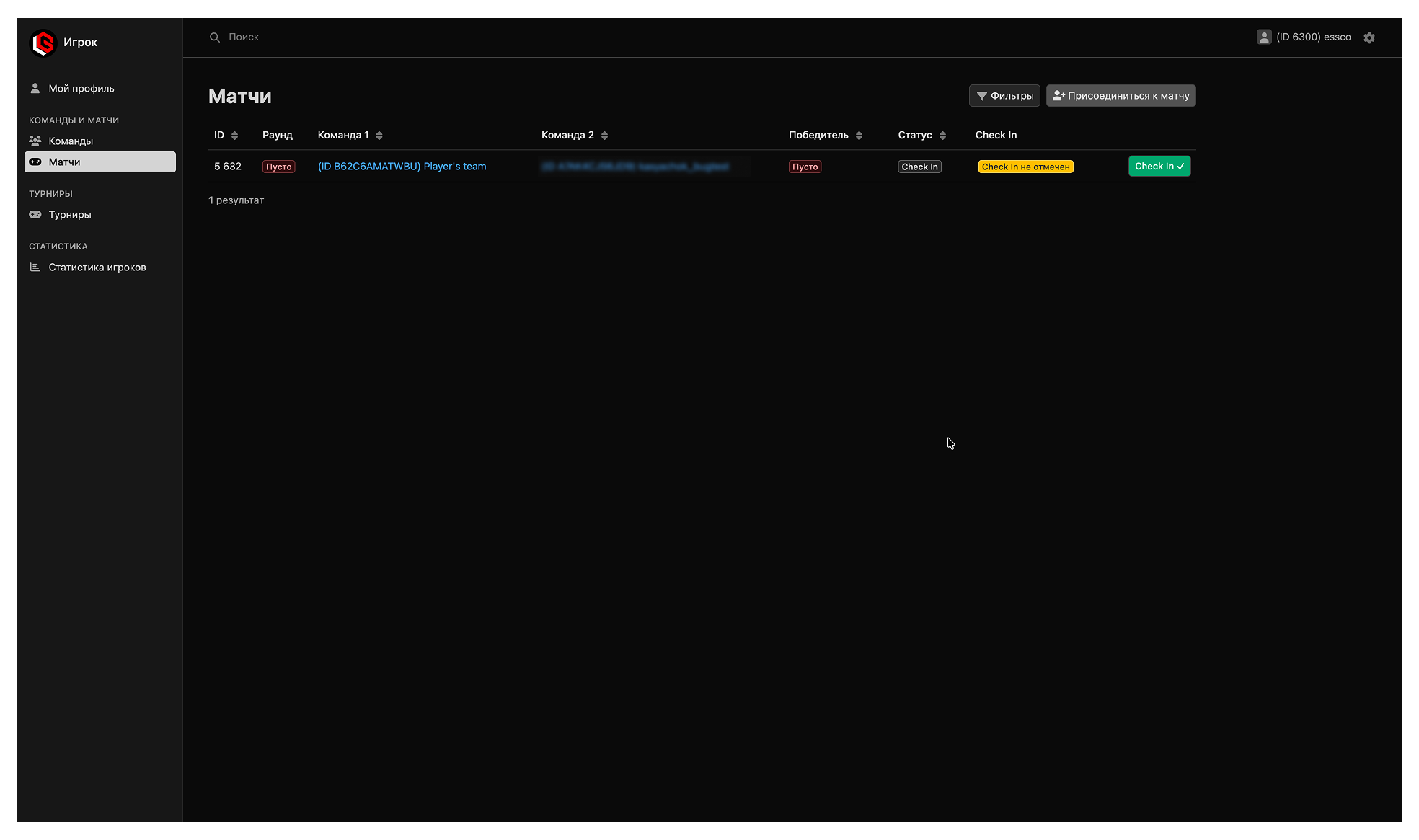
Task: Click the user avatar icon
Action: (x=1263, y=37)
